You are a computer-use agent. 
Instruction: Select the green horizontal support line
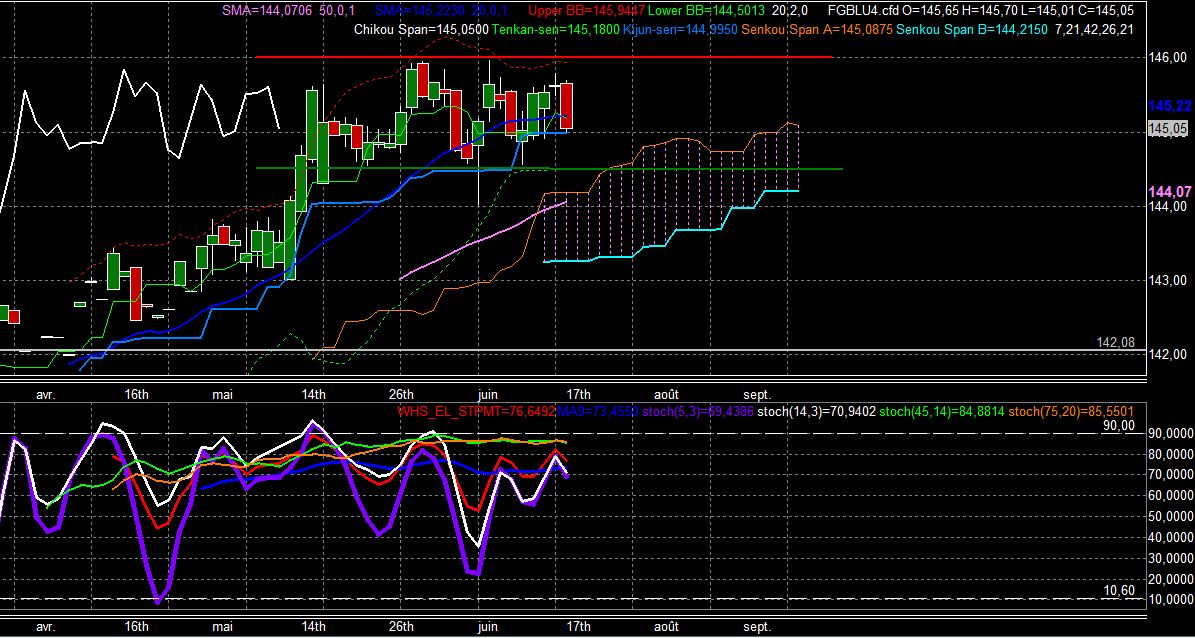click(549, 168)
